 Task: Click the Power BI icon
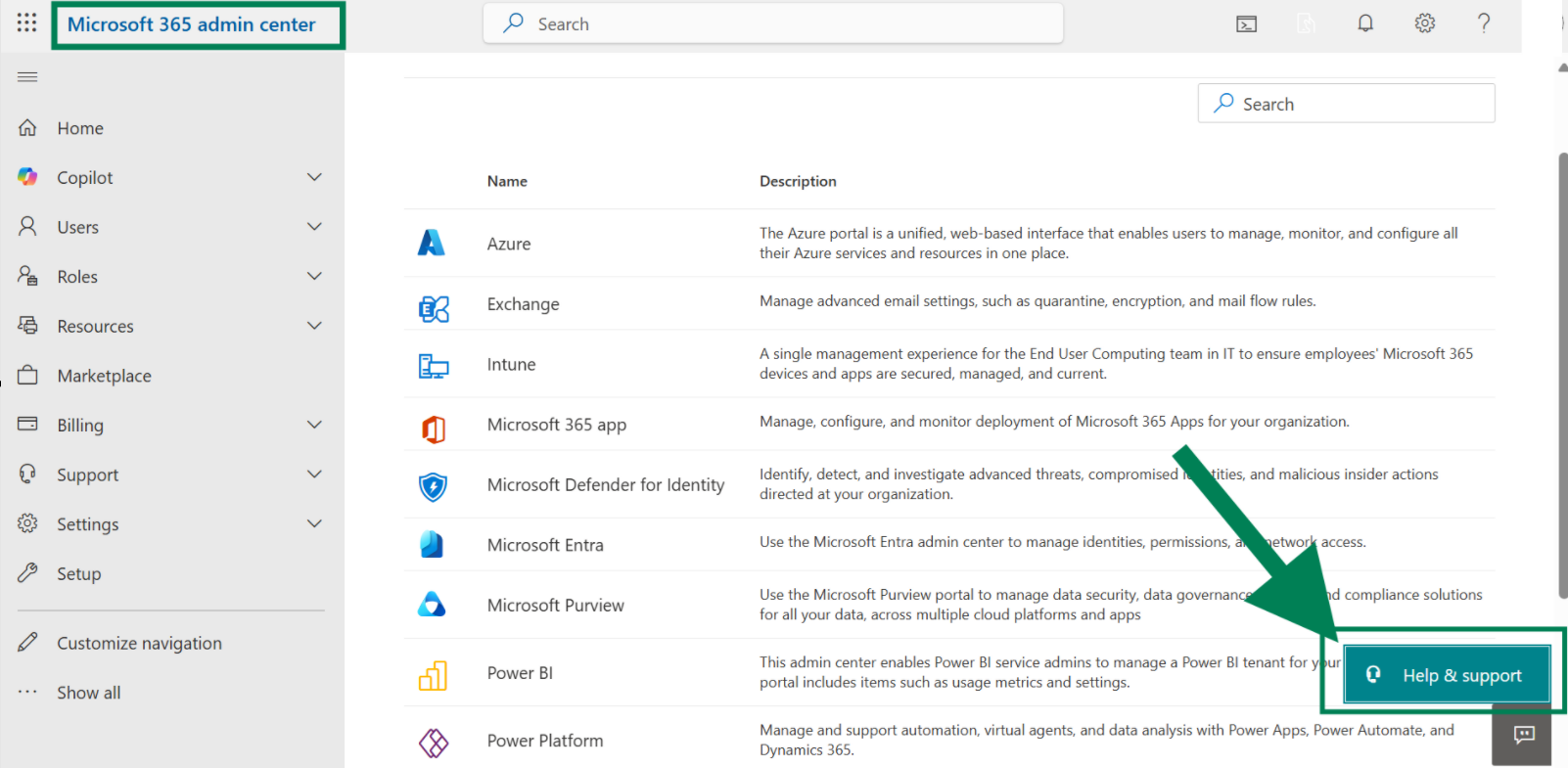coord(433,674)
